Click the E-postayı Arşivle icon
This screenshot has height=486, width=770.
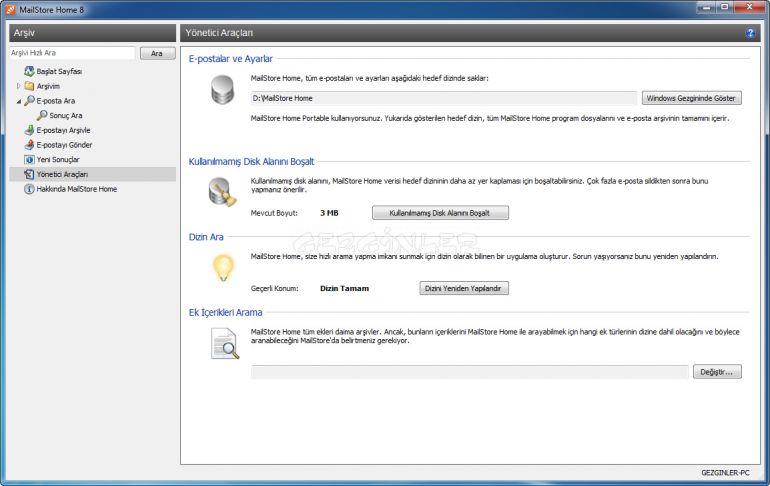tap(29, 130)
